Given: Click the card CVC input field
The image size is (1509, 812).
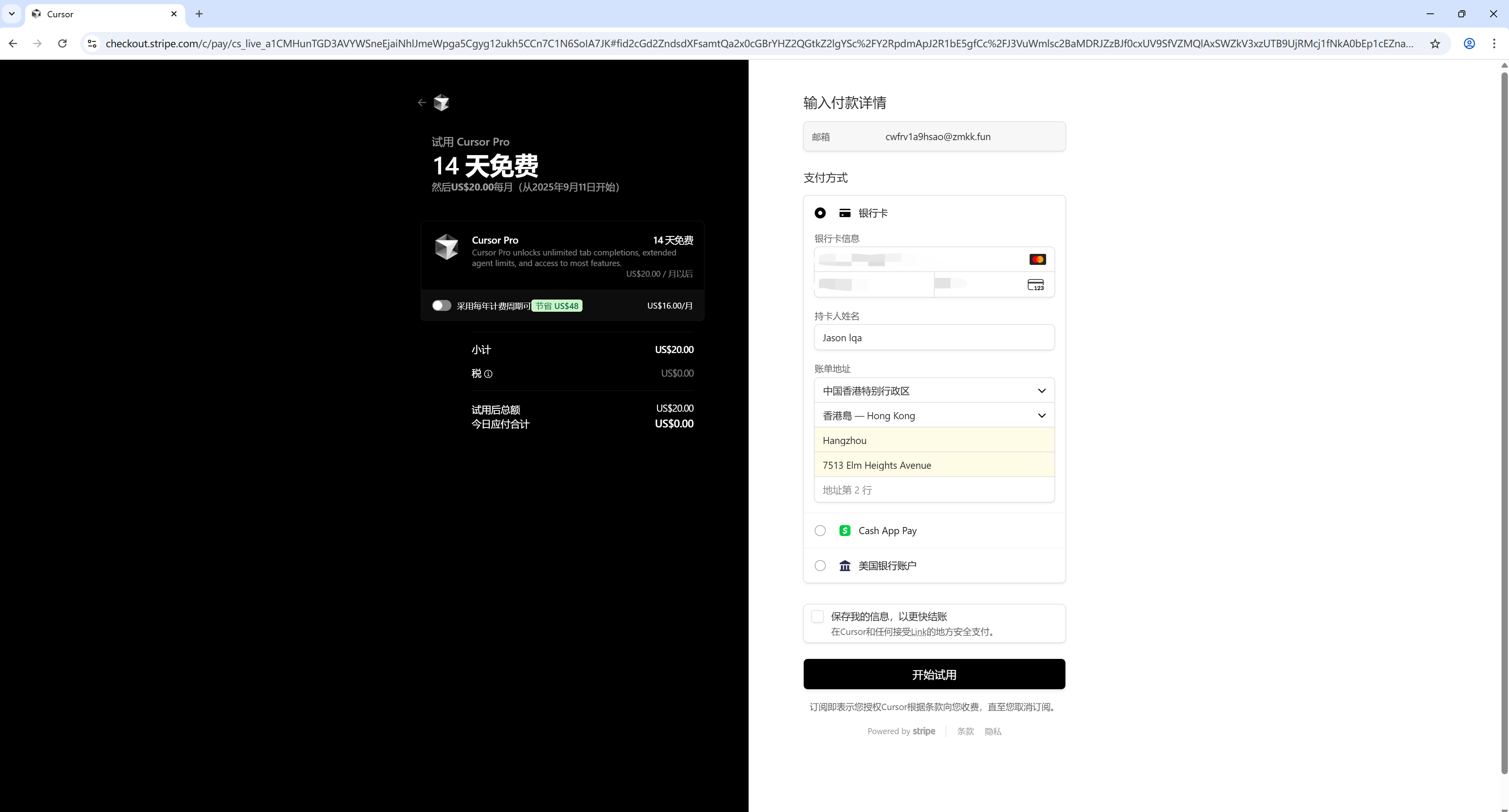Looking at the screenshot, I should pyautogui.click(x=995, y=285).
